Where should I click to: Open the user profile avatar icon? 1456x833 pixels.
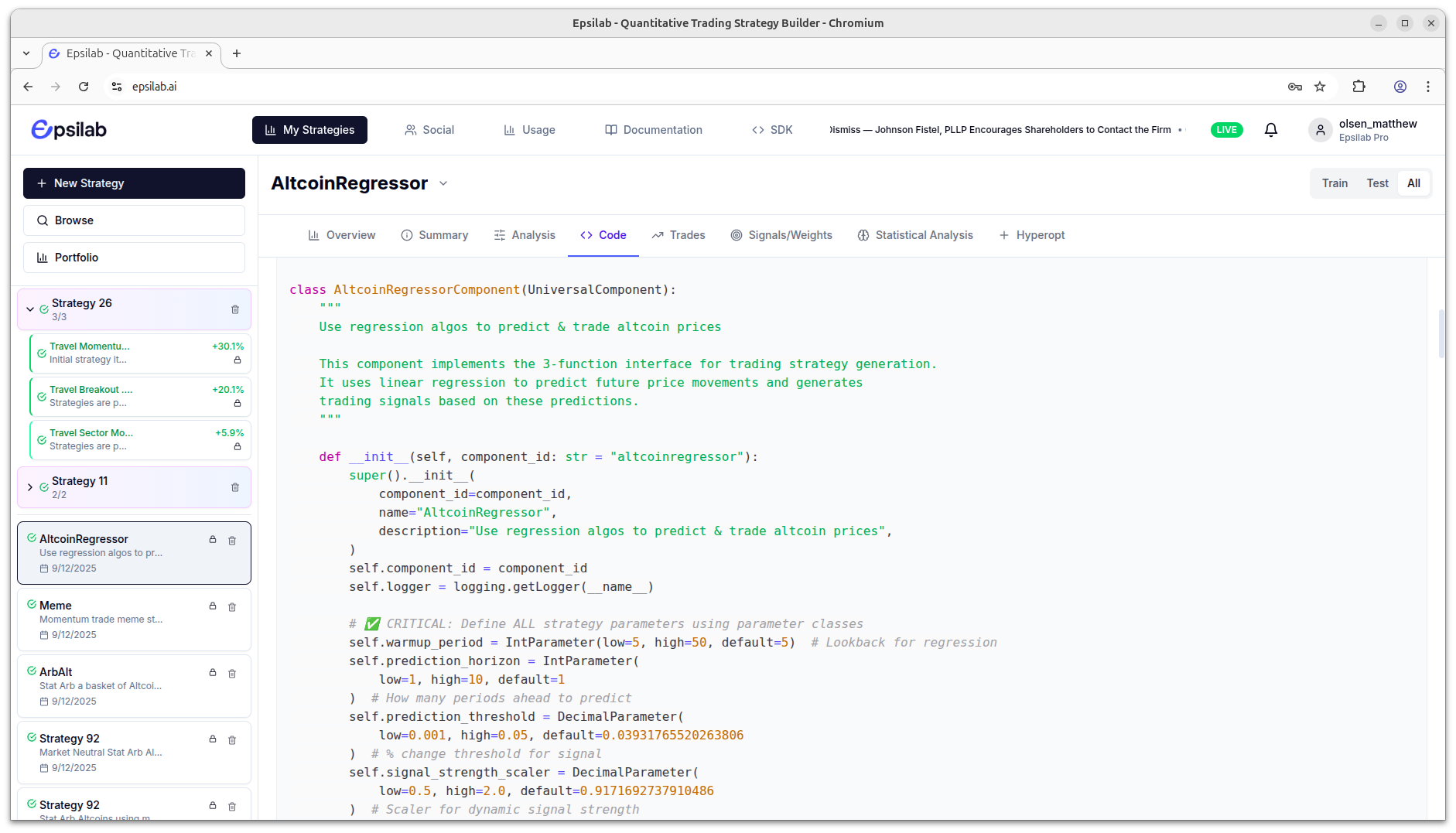[1320, 130]
